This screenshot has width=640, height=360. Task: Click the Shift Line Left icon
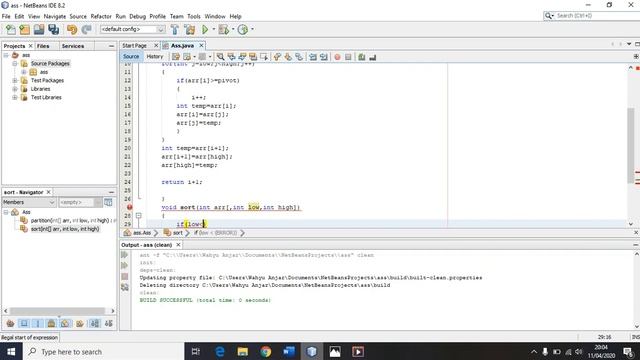[313, 57]
